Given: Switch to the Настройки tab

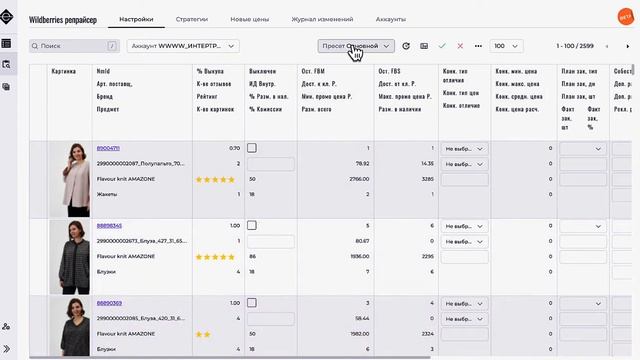Looking at the screenshot, I should 136,19.
